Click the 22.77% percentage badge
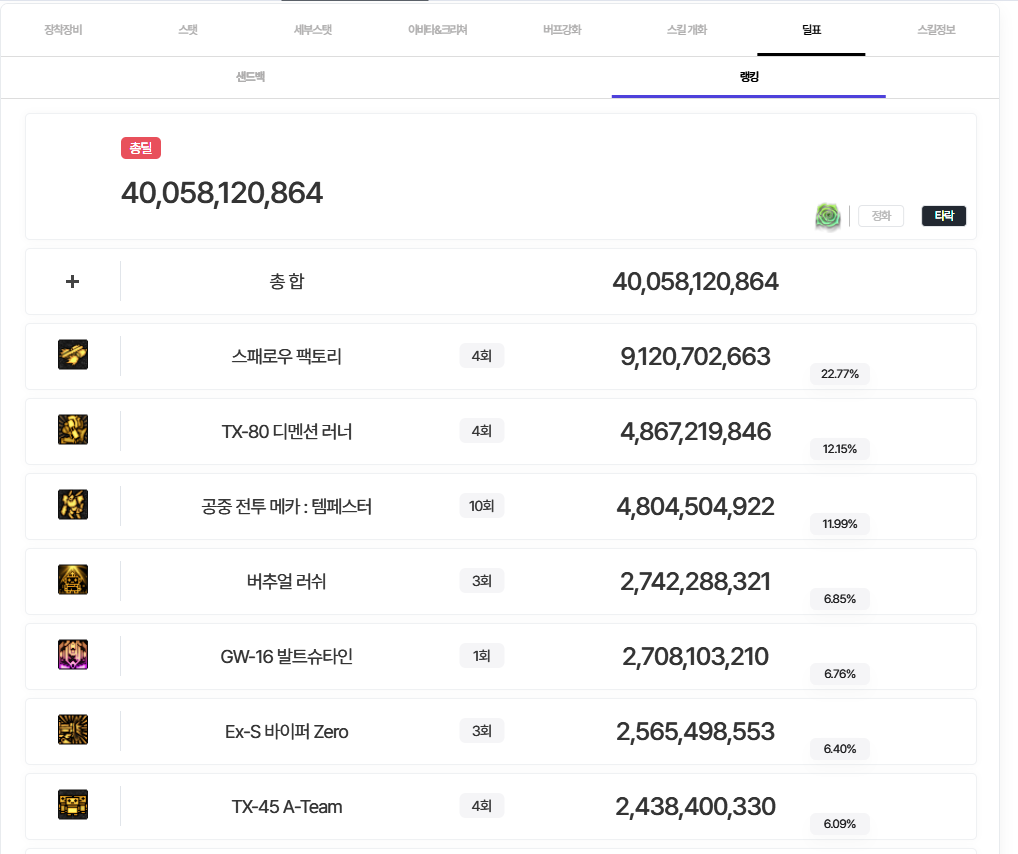This screenshot has width=1018, height=854. 839,374
